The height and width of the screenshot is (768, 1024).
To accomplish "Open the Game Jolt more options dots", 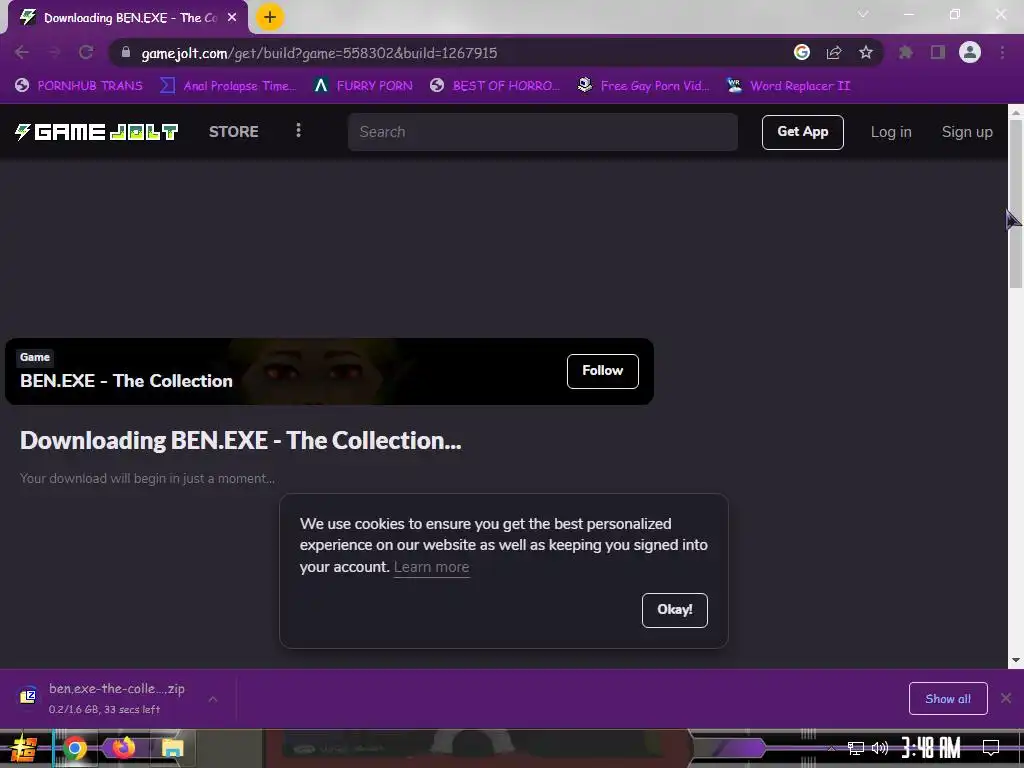I will (298, 131).
